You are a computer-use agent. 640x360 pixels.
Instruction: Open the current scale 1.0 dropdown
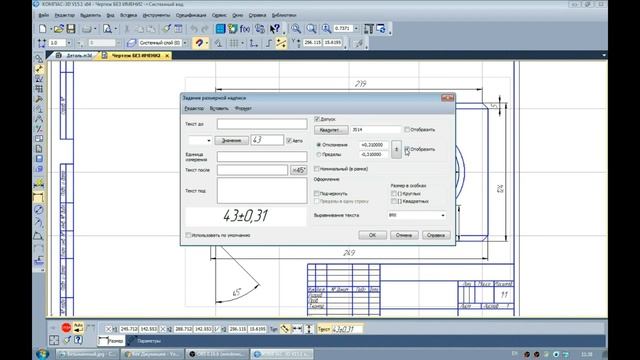pyautogui.click(x=69, y=43)
